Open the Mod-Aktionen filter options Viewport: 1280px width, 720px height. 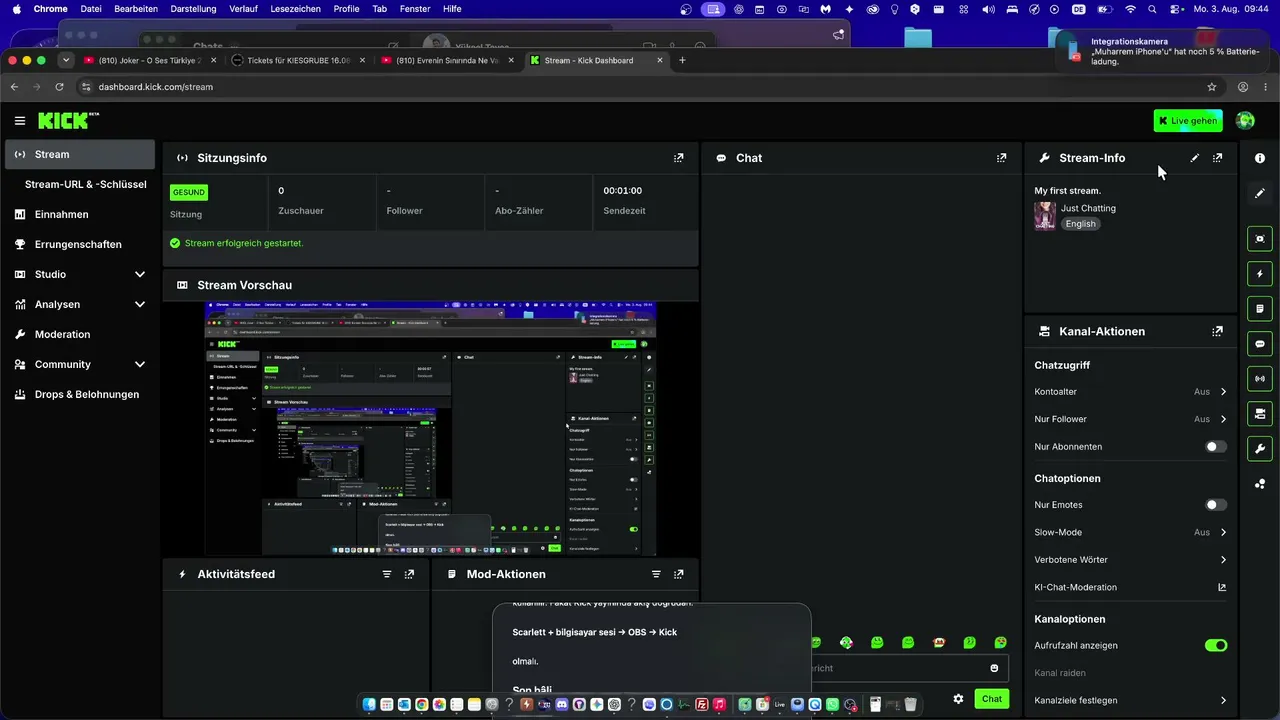[656, 574]
